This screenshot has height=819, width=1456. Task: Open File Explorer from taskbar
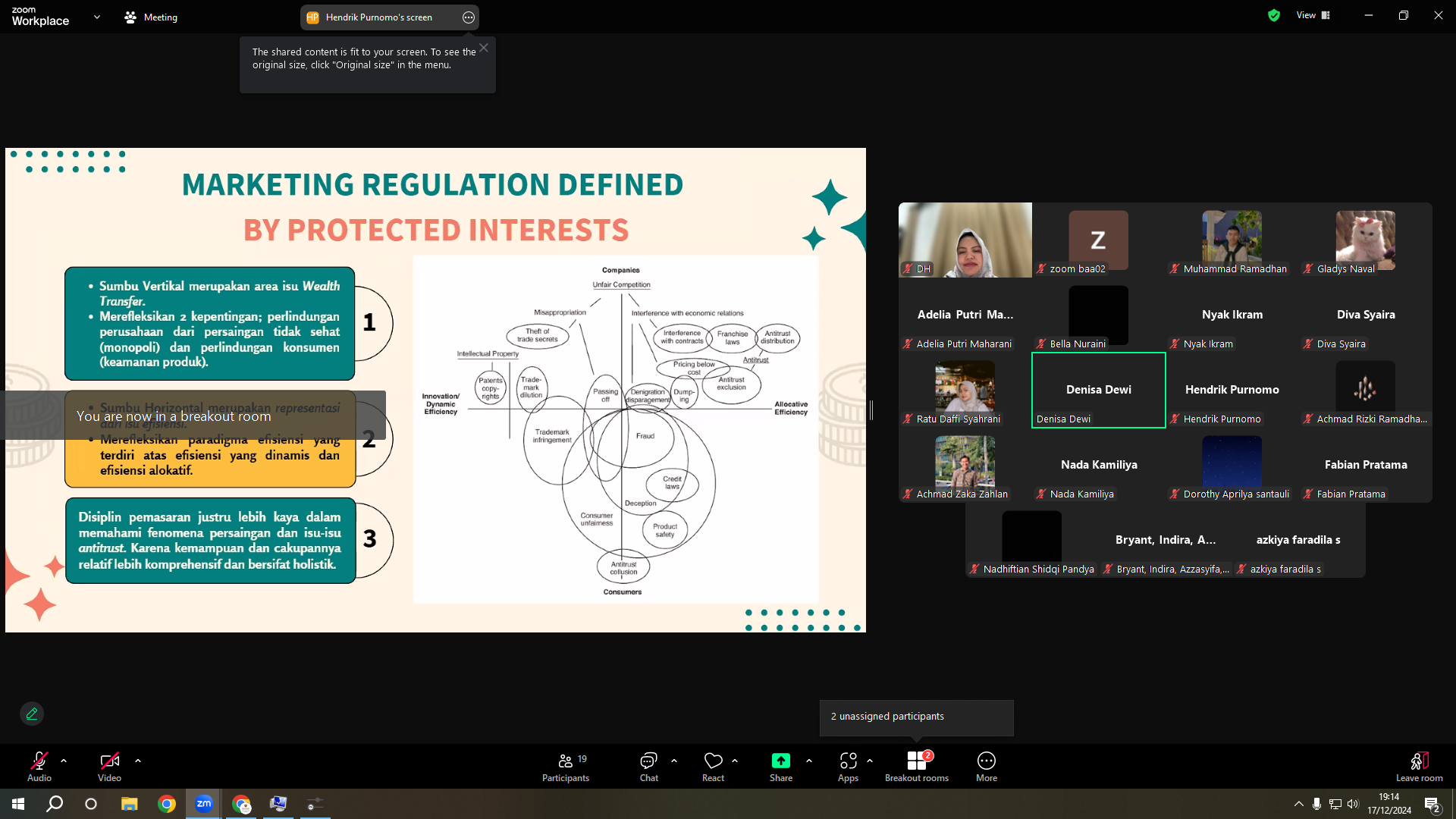[129, 804]
